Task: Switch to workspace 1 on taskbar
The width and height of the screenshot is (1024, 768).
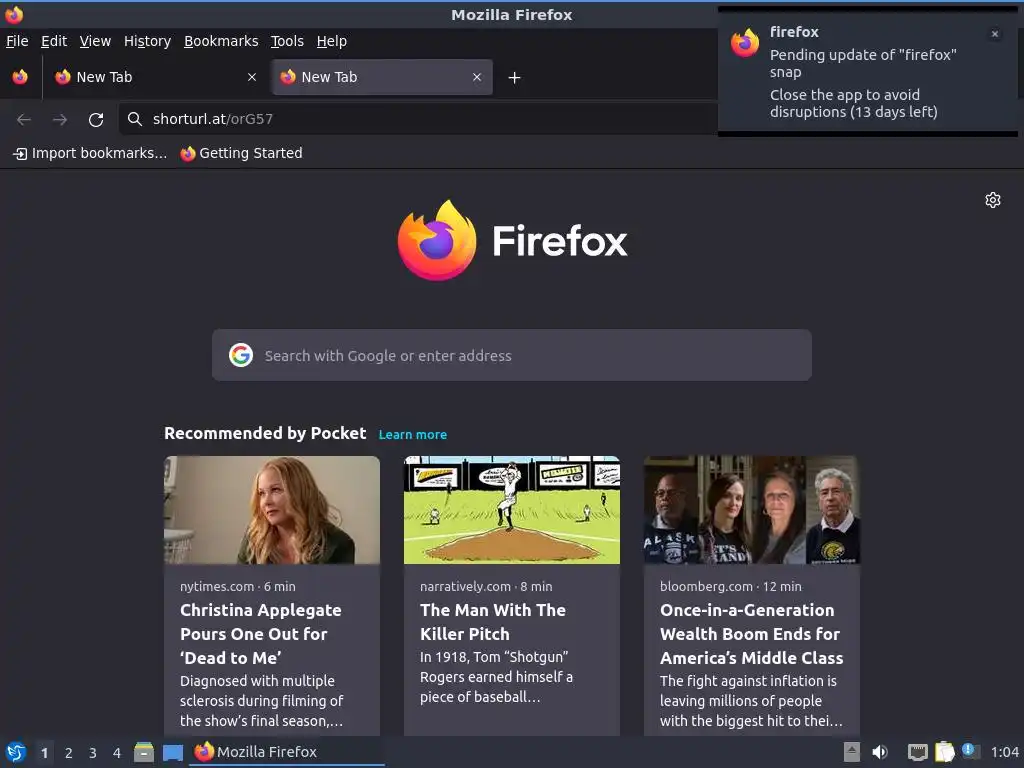Action: [x=44, y=753]
